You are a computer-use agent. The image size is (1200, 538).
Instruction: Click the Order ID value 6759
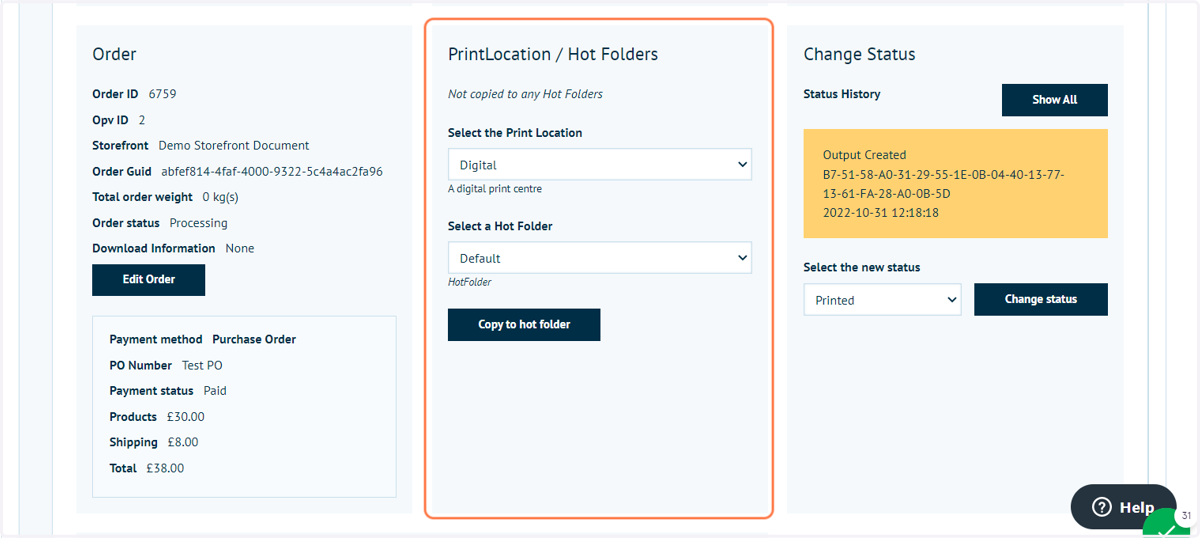tap(162, 94)
